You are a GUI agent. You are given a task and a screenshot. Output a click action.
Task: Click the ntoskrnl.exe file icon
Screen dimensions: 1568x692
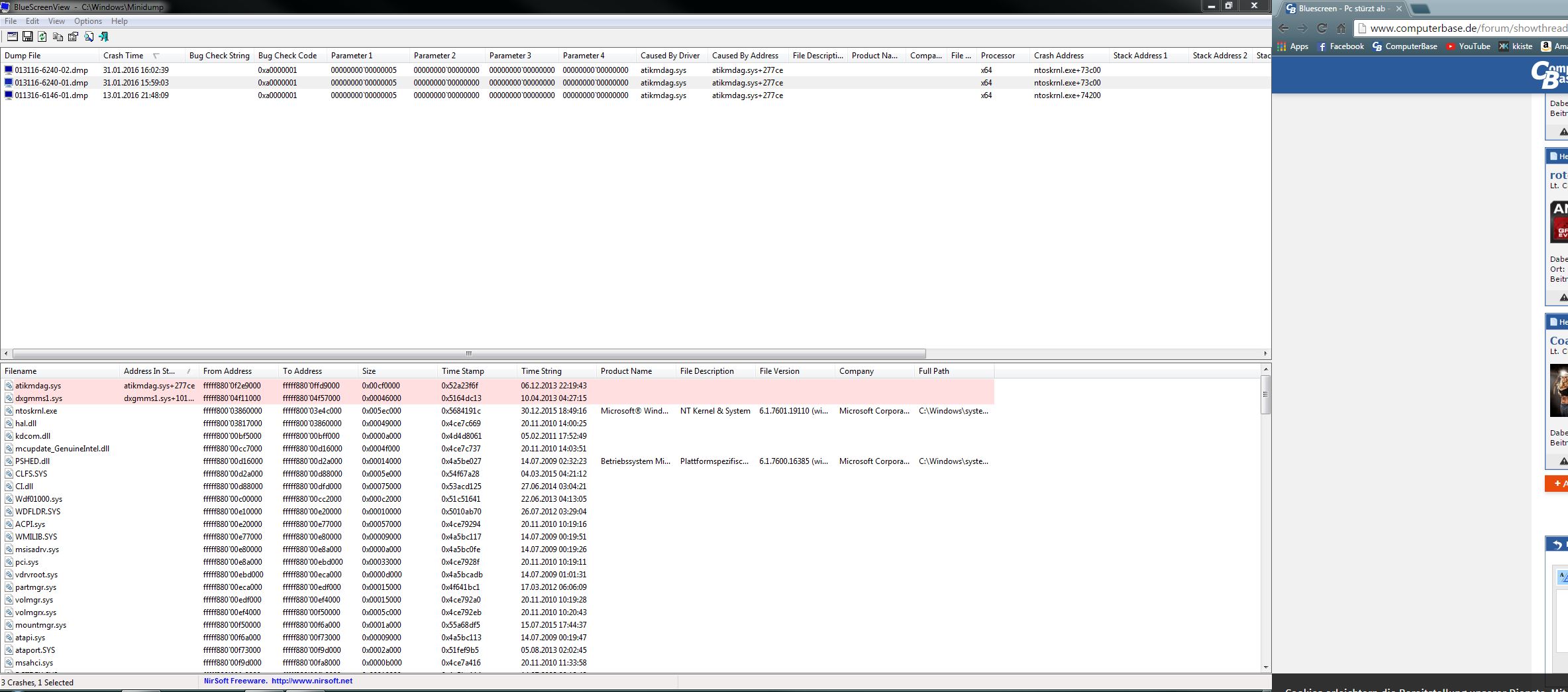coord(9,411)
